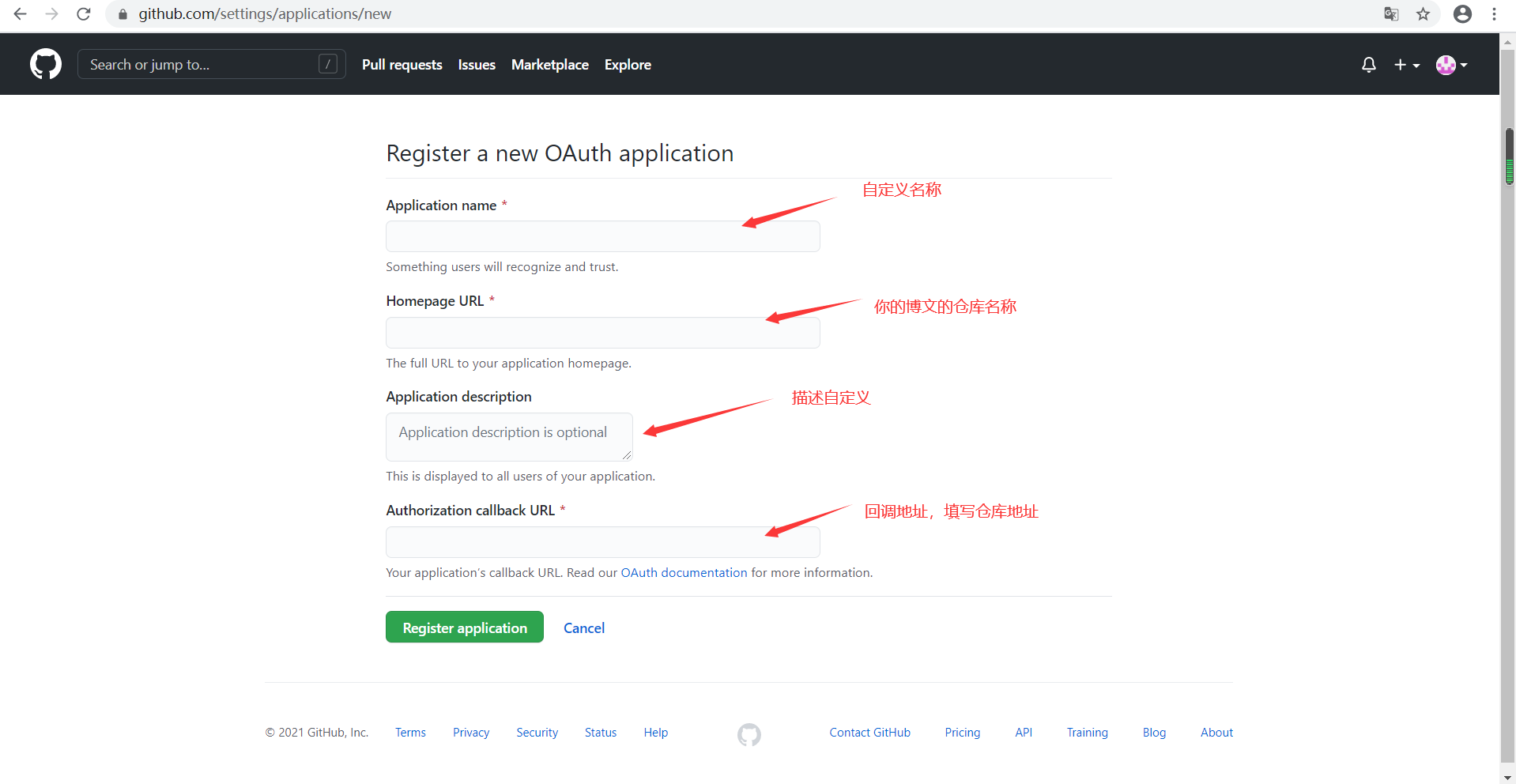Open Explore in the header
Image resolution: width=1516 pixels, height=784 pixels.
628,65
